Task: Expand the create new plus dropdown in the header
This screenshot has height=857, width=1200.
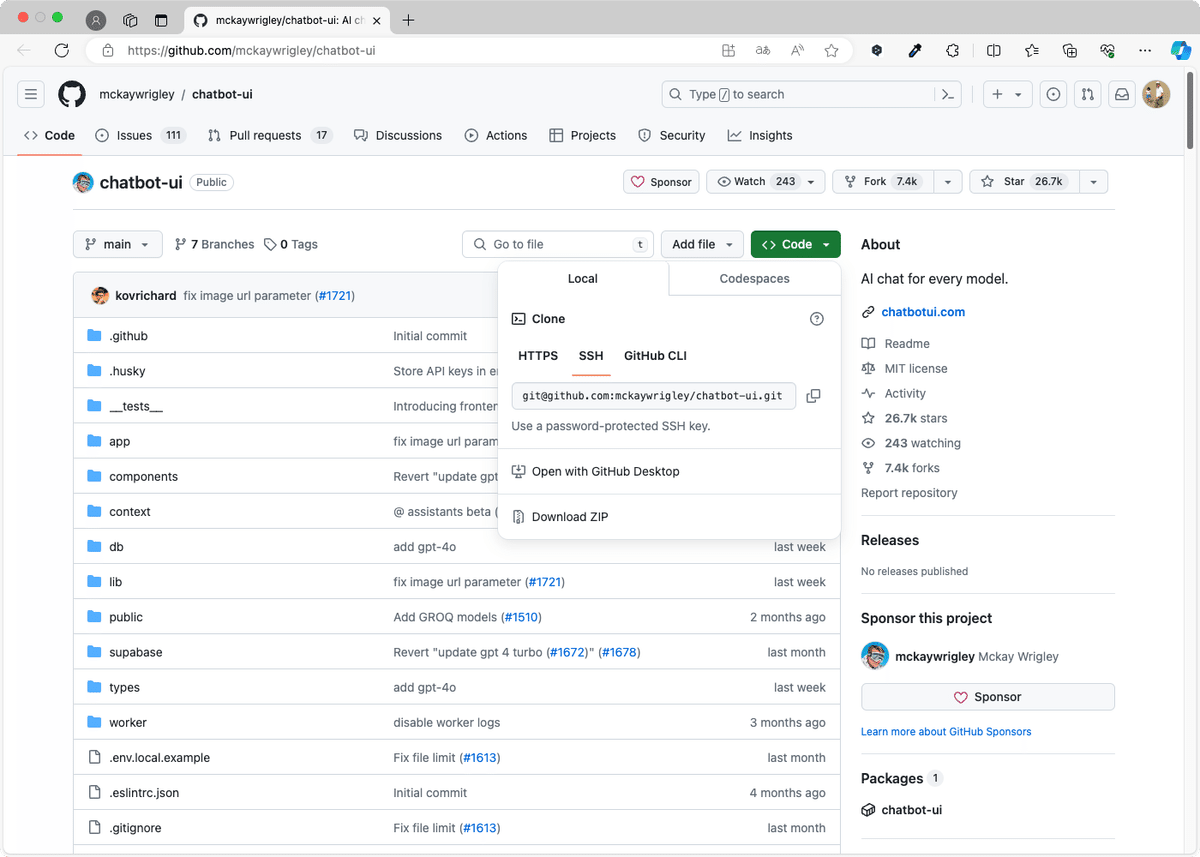Action: click(1007, 94)
